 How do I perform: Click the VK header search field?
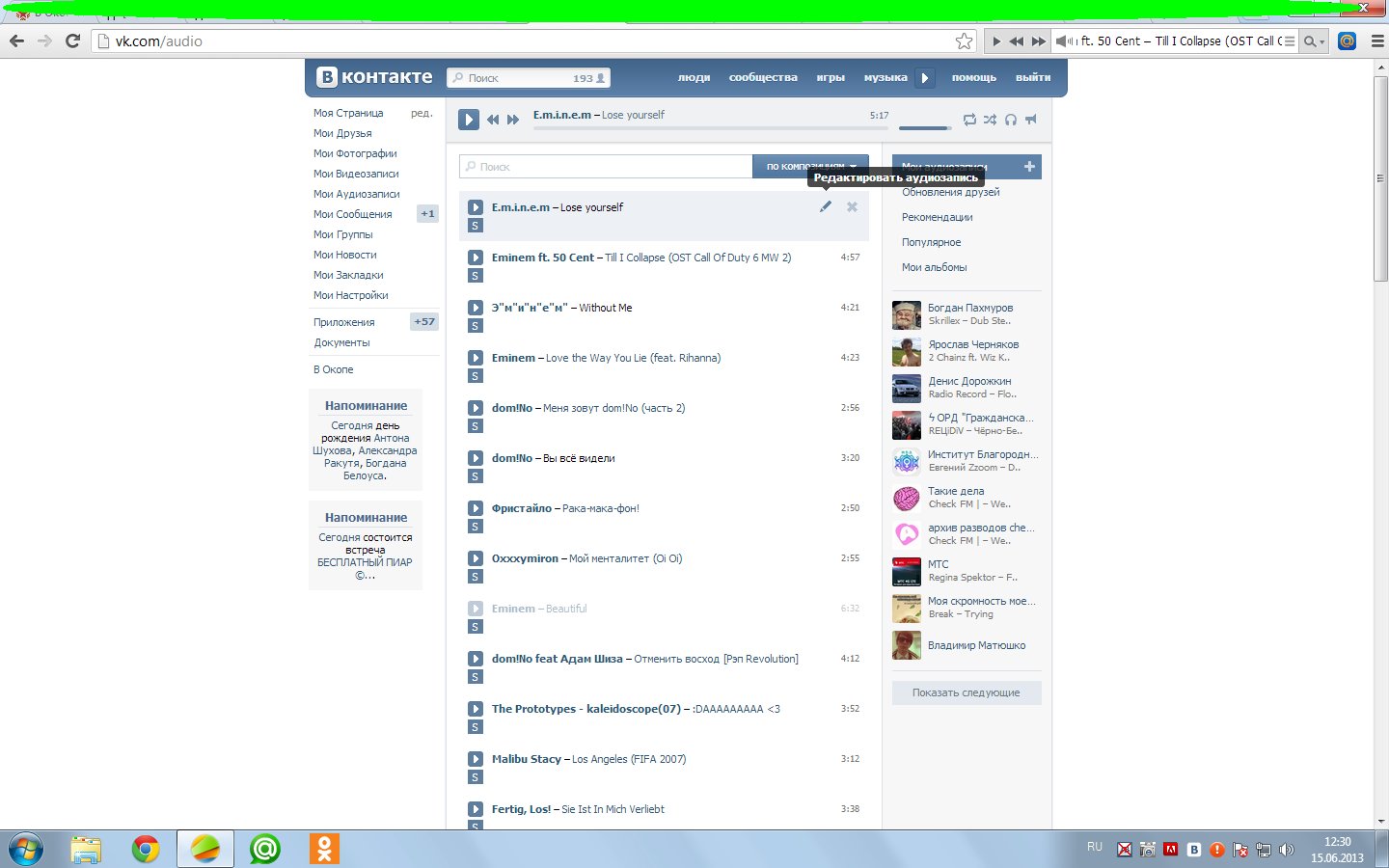[528, 78]
